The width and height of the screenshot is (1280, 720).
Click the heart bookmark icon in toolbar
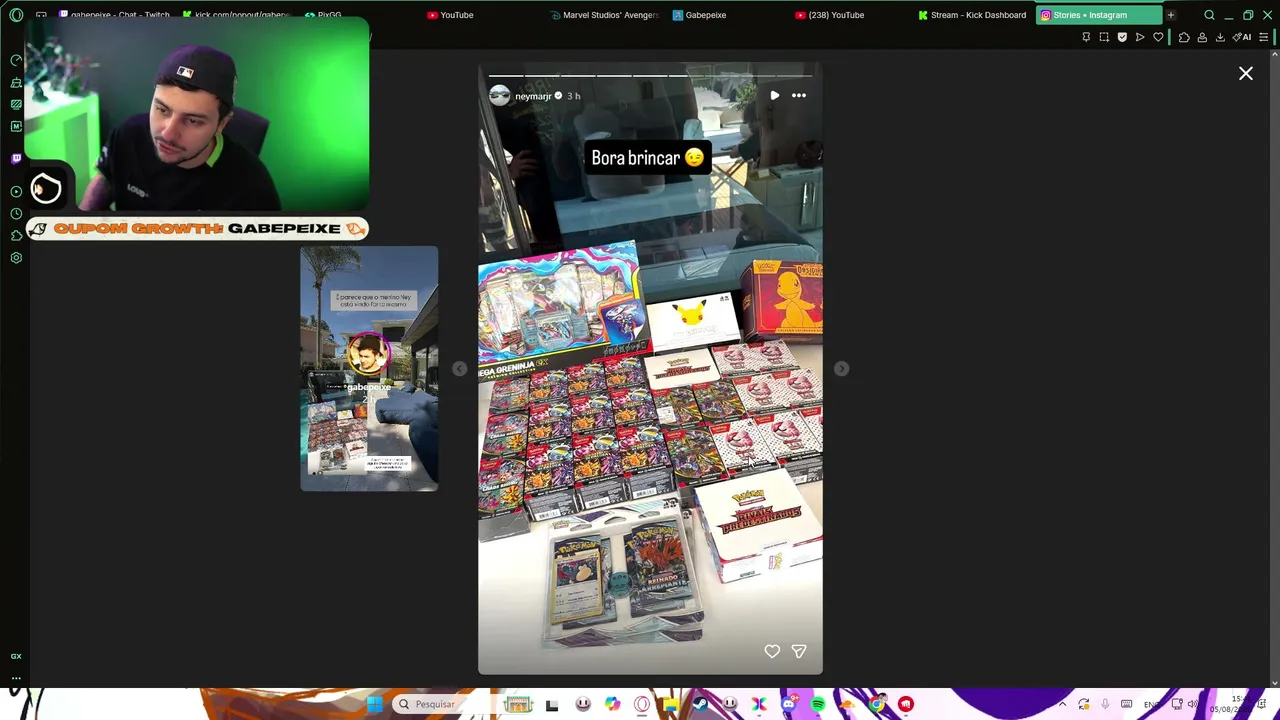pyautogui.click(x=1158, y=38)
